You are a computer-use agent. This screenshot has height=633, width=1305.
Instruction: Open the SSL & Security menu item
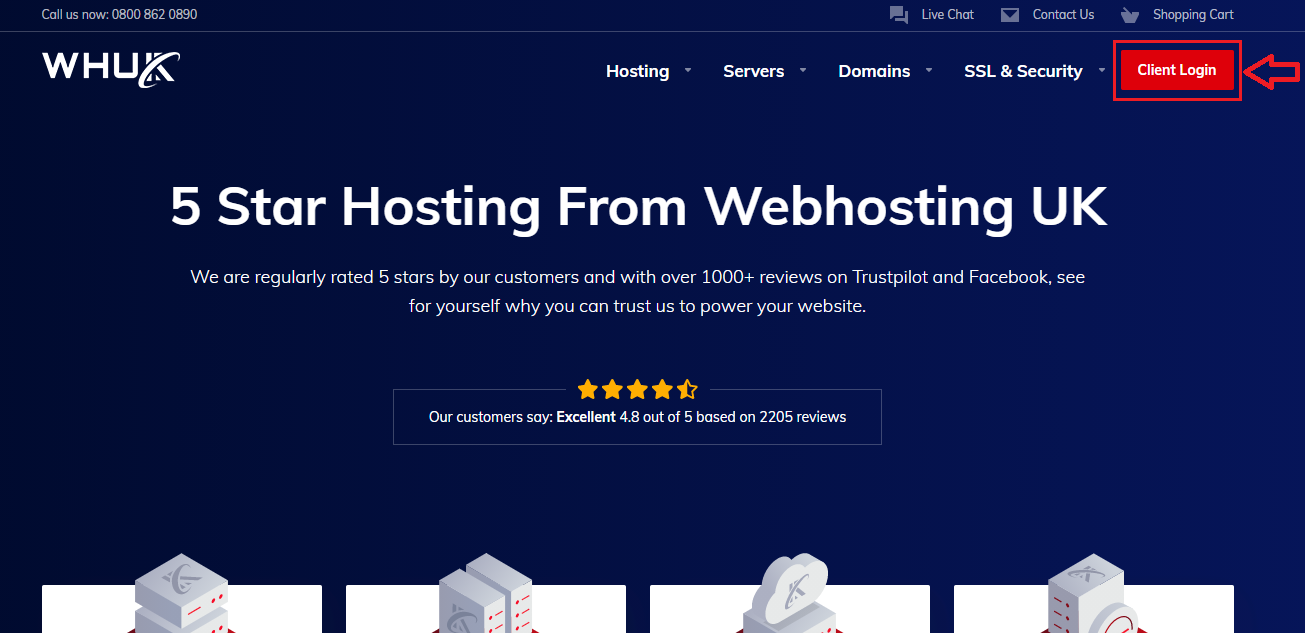click(1023, 71)
